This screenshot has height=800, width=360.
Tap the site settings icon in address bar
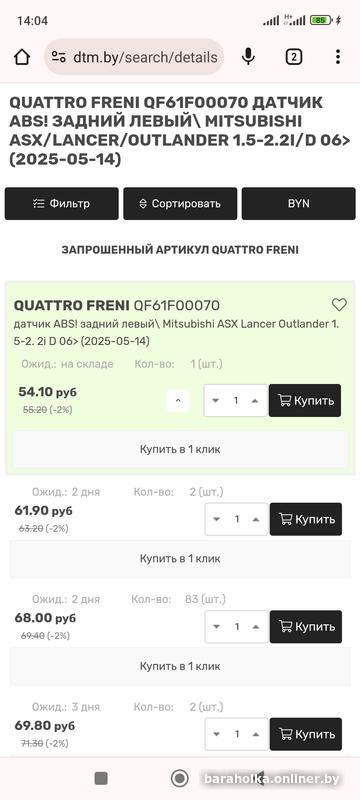coord(59,57)
